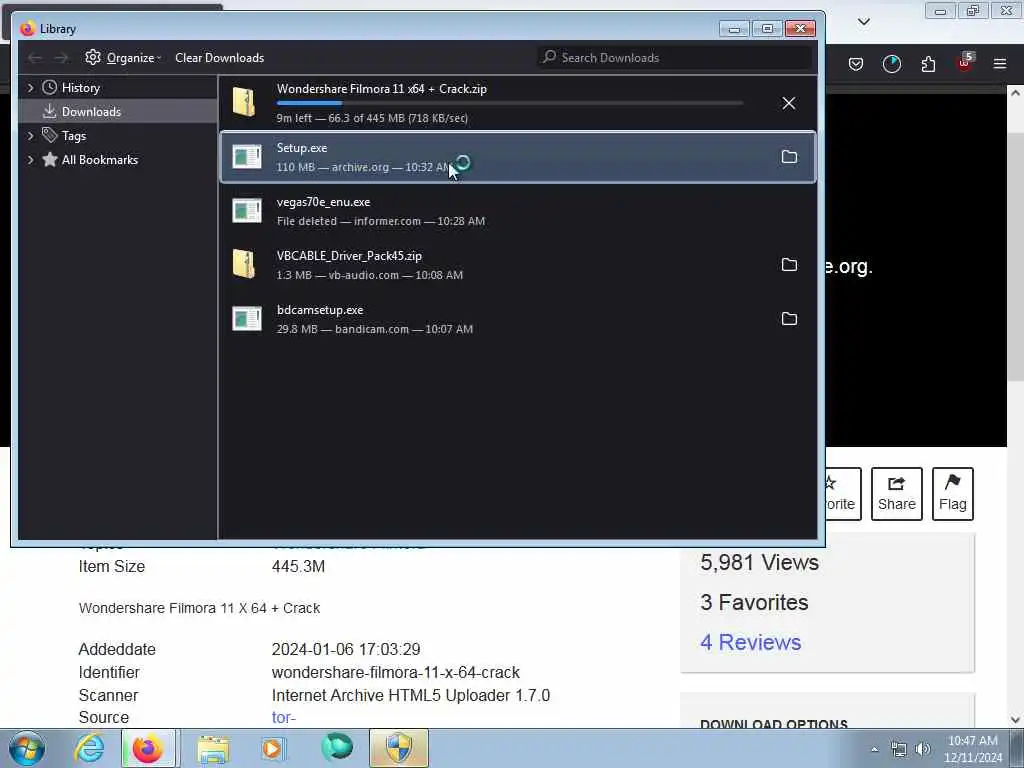
Task: Click the security shield taskbar icon
Action: tap(398, 748)
